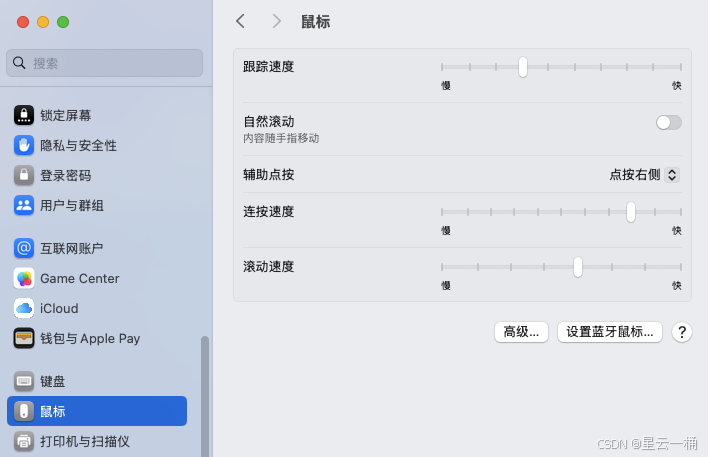Click the 滚动速度 scrolling speed slider
The image size is (708, 457).
[561, 267]
